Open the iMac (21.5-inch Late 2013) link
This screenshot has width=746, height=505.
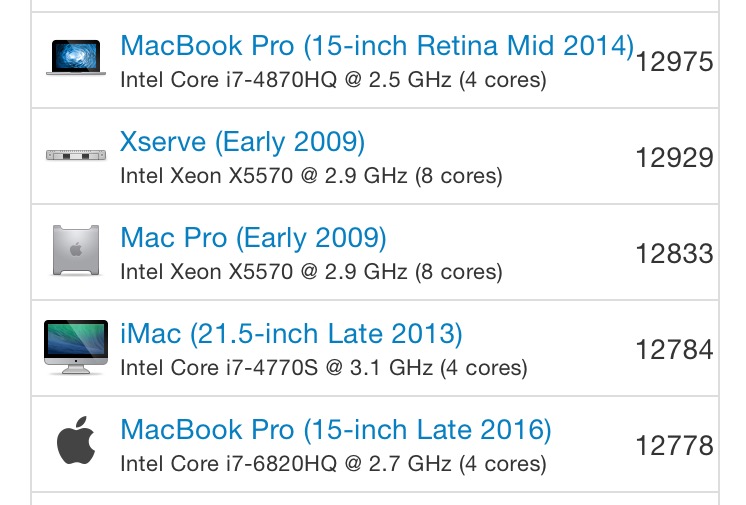pyautogui.click(x=291, y=334)
